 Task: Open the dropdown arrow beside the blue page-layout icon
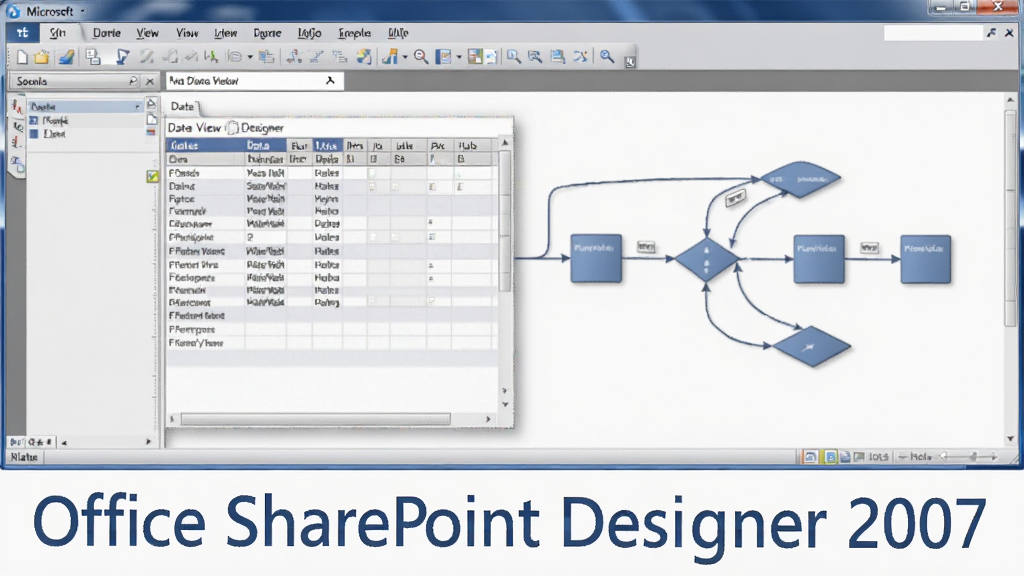coord(458,57)
